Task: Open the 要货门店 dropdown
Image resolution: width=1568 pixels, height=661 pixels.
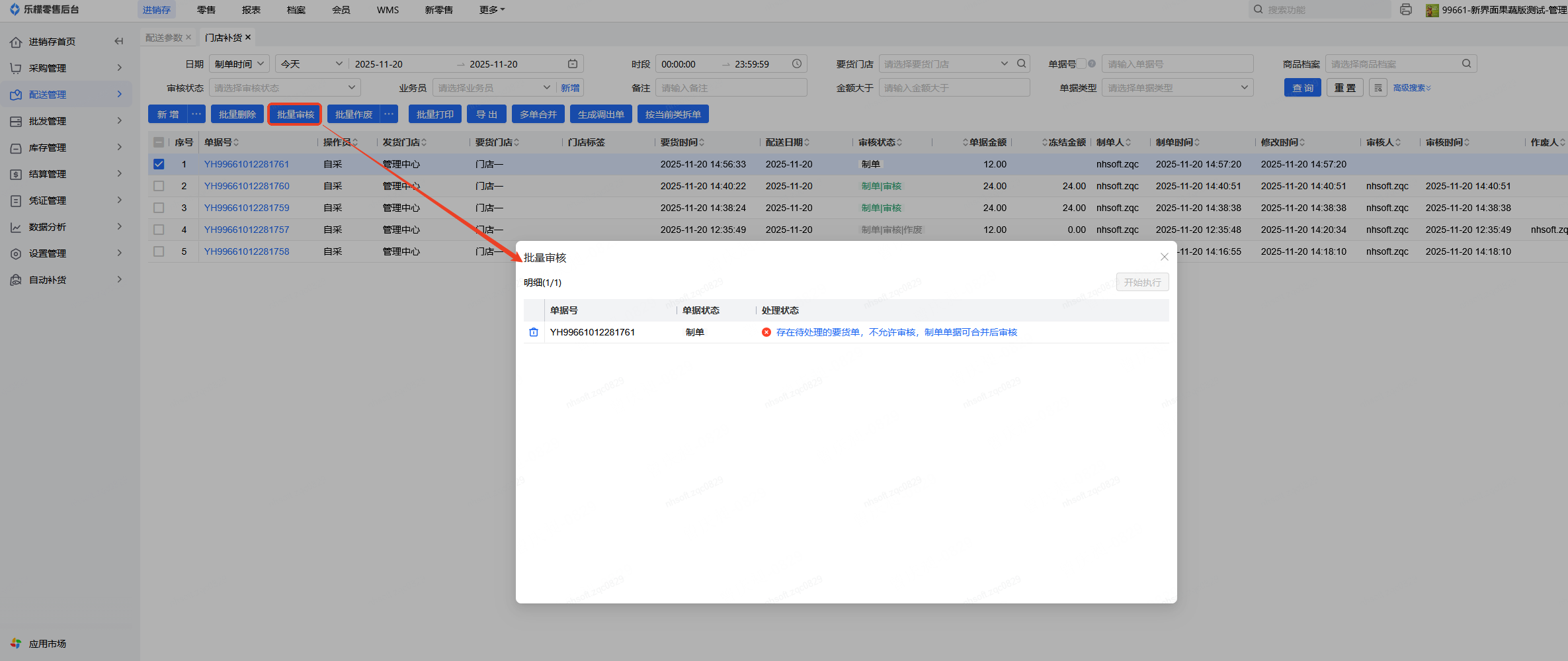Action: tap(946, 64)
